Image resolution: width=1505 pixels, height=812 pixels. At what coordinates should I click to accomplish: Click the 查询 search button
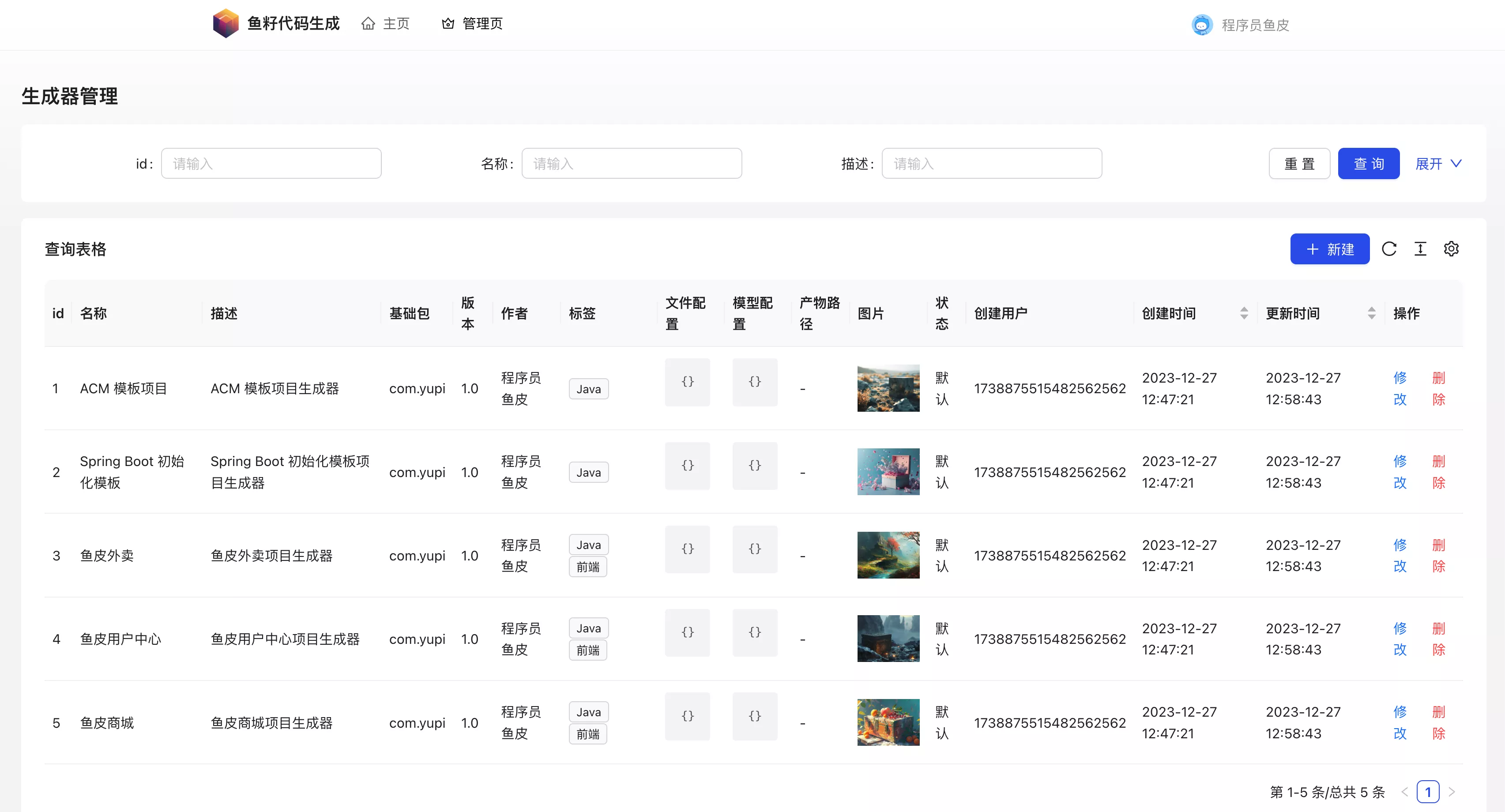coord(1369,164)
